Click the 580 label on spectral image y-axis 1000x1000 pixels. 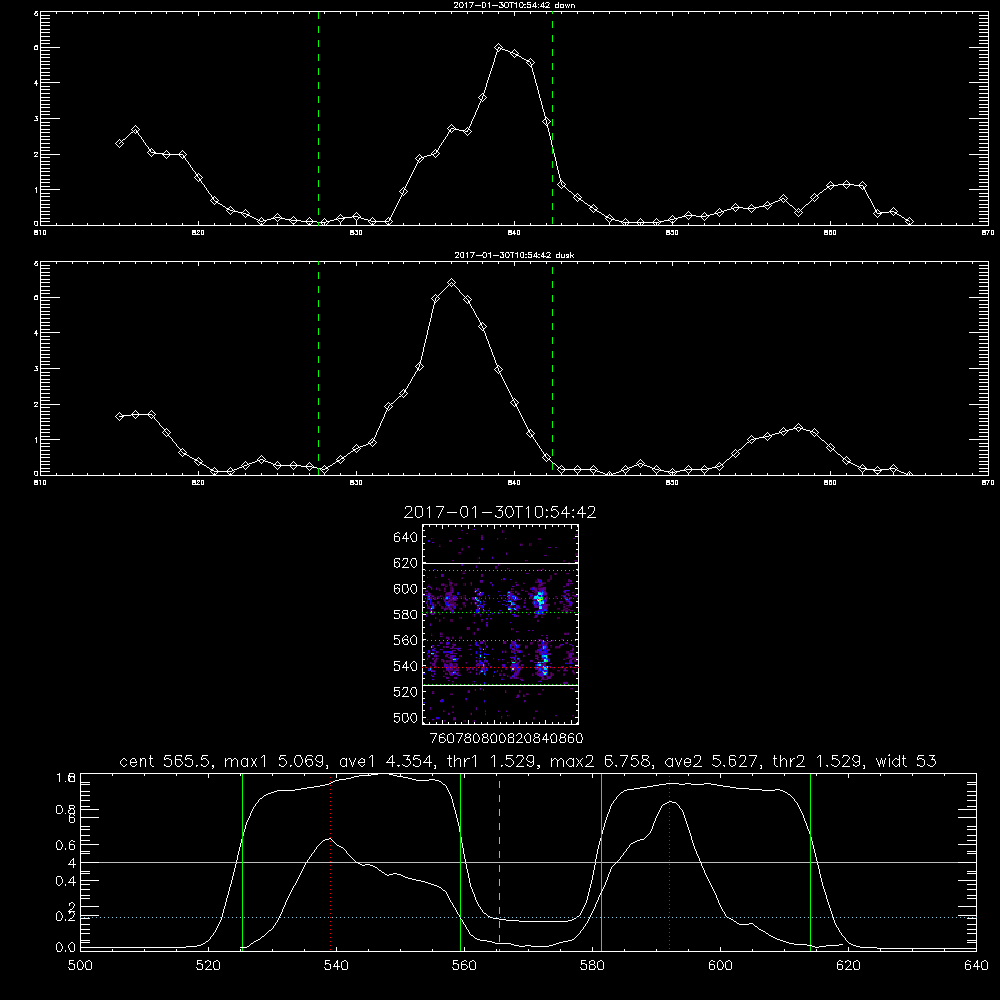pos(406,615)
